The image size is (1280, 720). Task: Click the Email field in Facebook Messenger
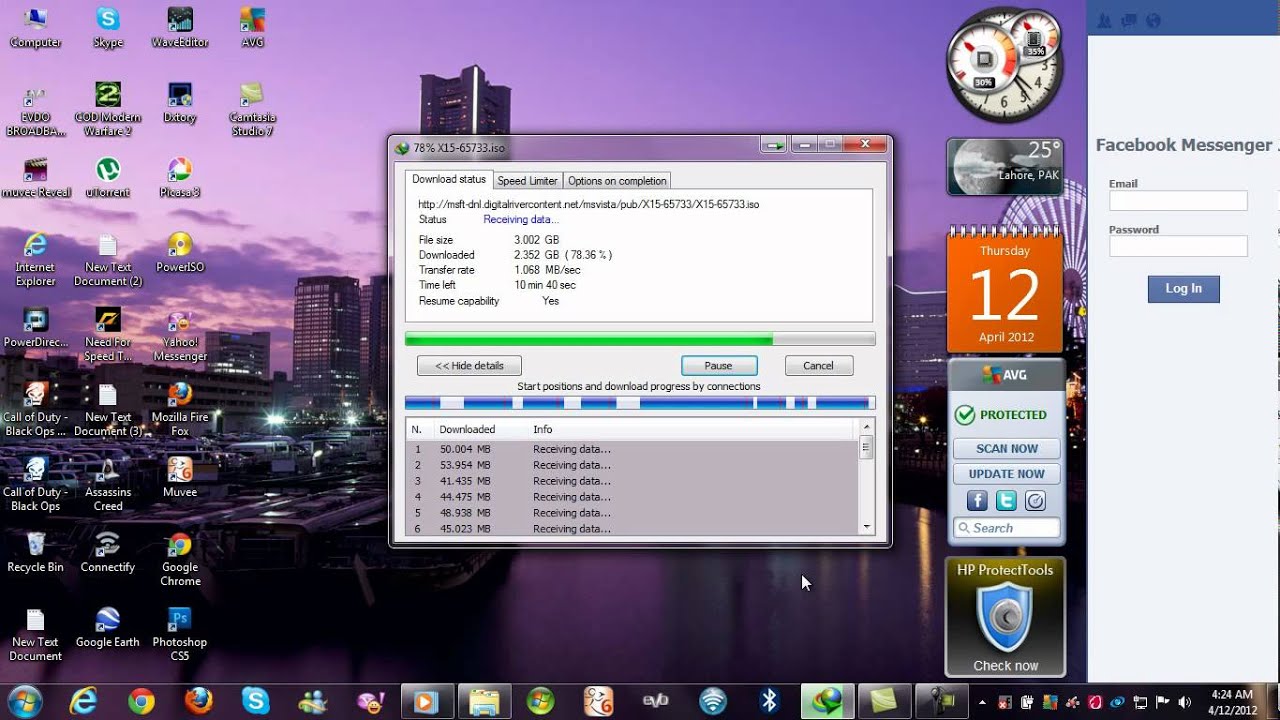coord(1178,201)
